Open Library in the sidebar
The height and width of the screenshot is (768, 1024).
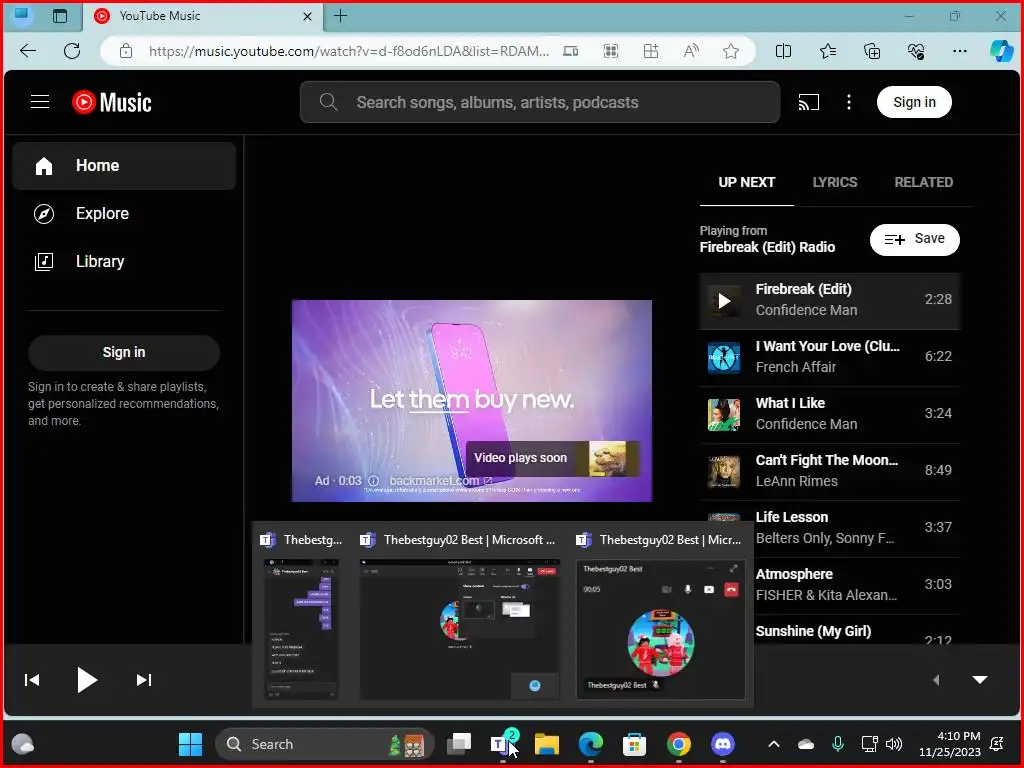coord(124,261)
